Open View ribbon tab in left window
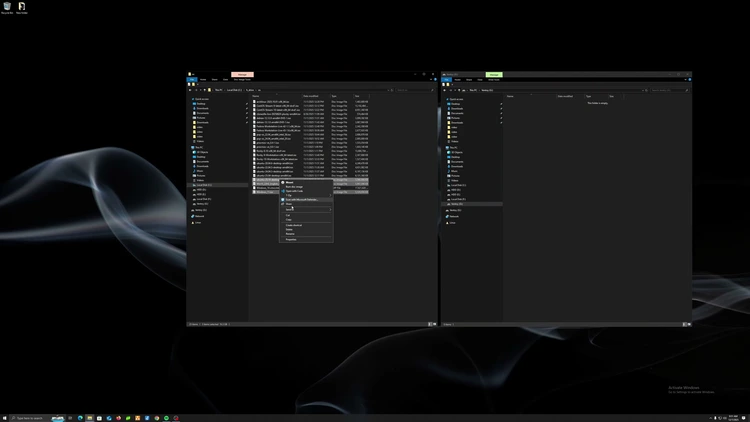The width and height of the screenshot is (750, 422). click(225, 79)
